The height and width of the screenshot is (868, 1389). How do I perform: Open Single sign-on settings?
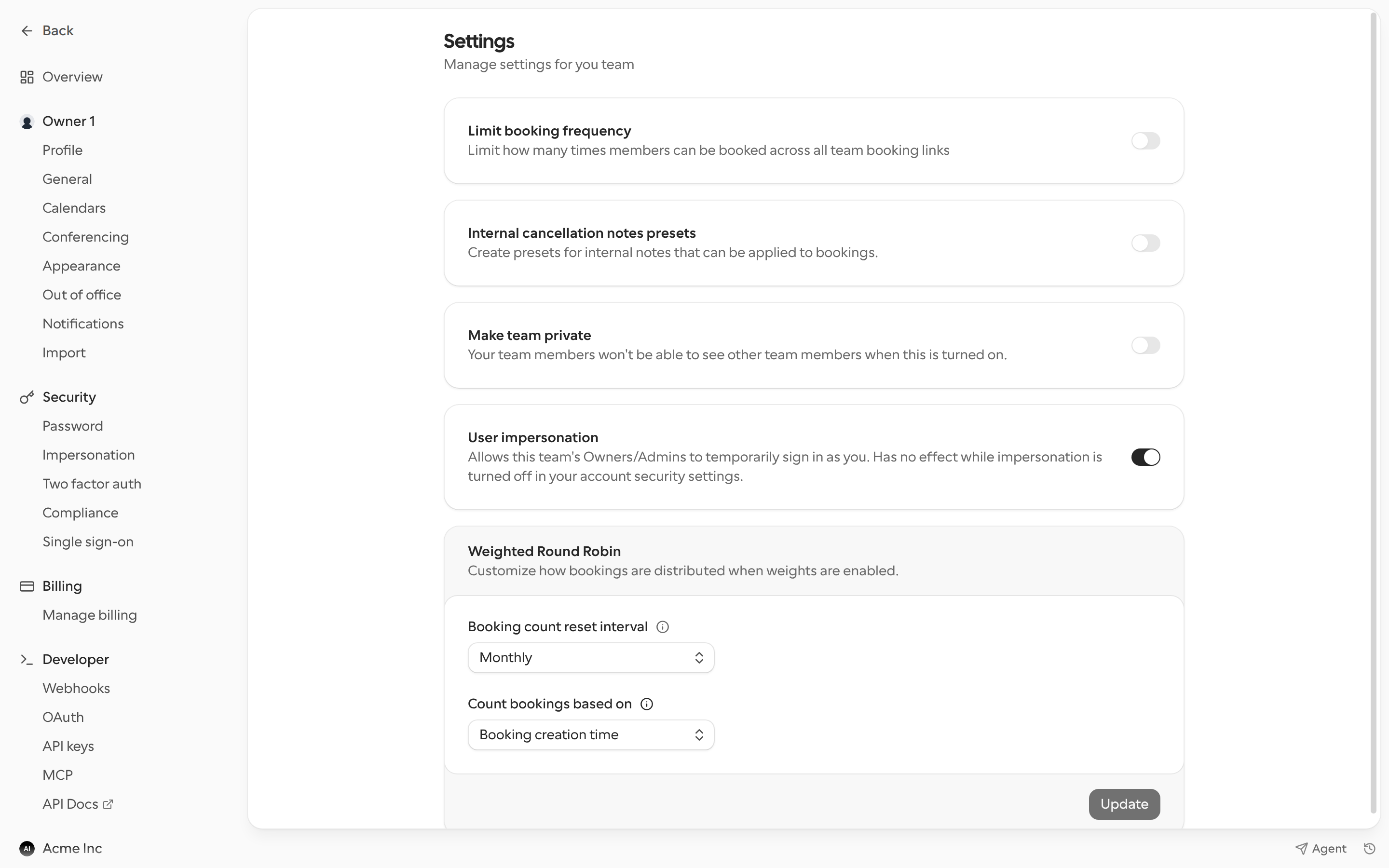coord(88,542)
